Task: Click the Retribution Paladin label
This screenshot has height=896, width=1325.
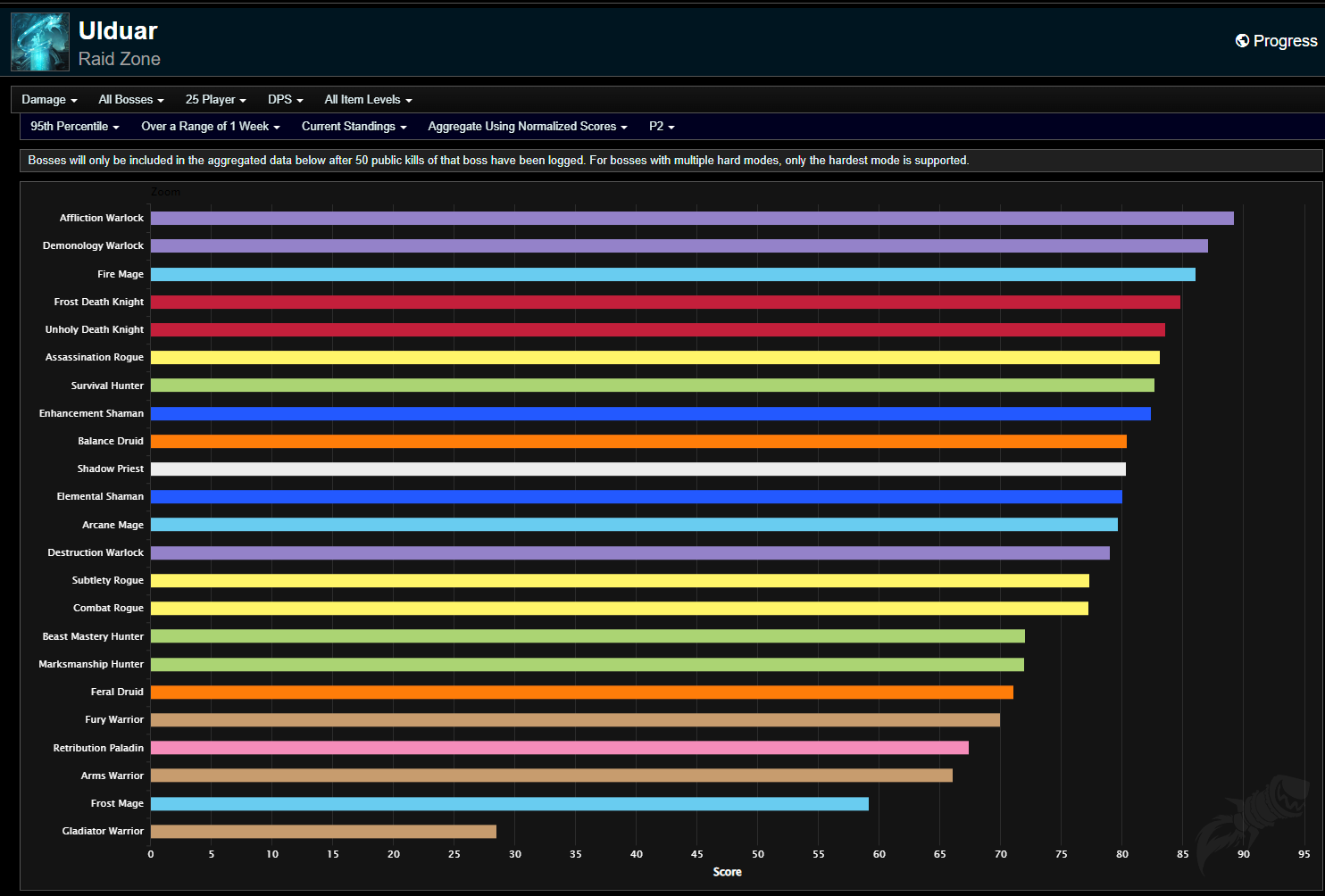Action: (x=98, y=748)
